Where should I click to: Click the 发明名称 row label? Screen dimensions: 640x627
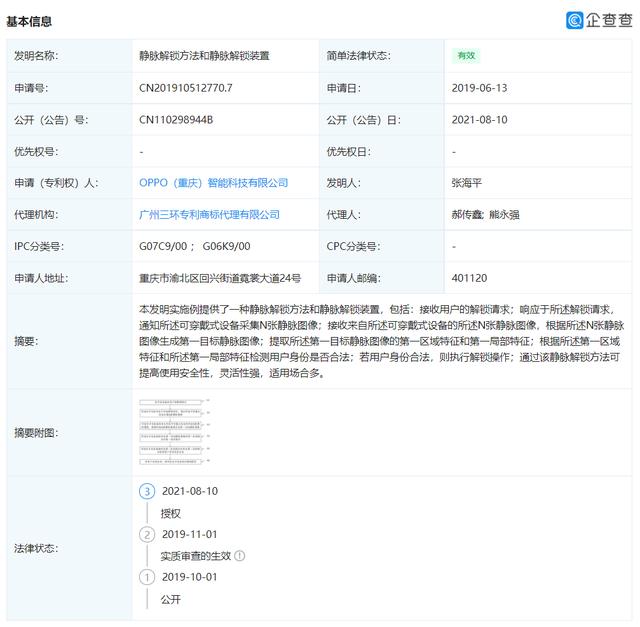pos(36,56)
